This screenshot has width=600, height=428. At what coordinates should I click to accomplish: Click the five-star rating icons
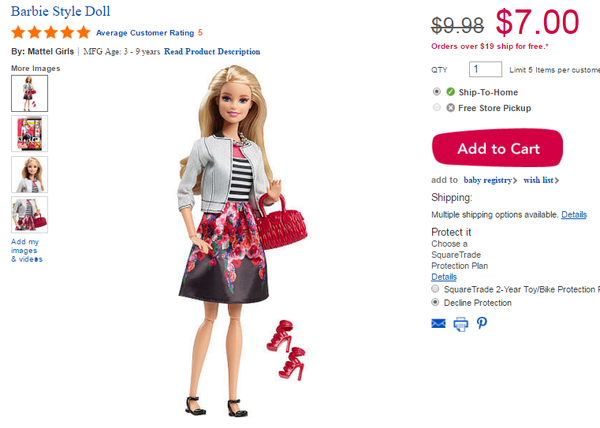pos(51,33)
